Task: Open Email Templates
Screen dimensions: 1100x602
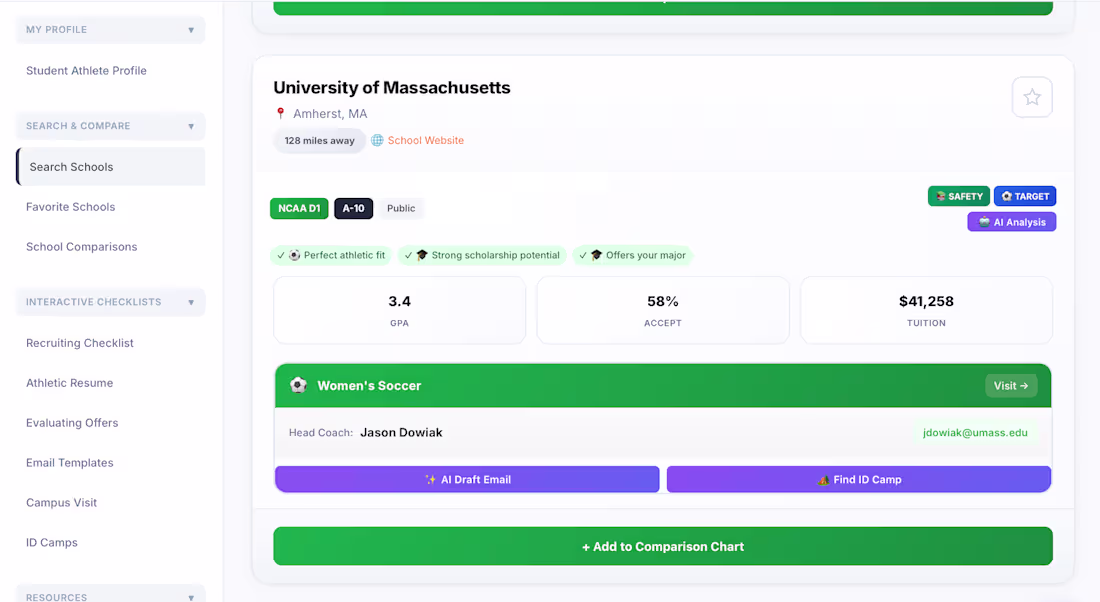Action: click(69, 463)
